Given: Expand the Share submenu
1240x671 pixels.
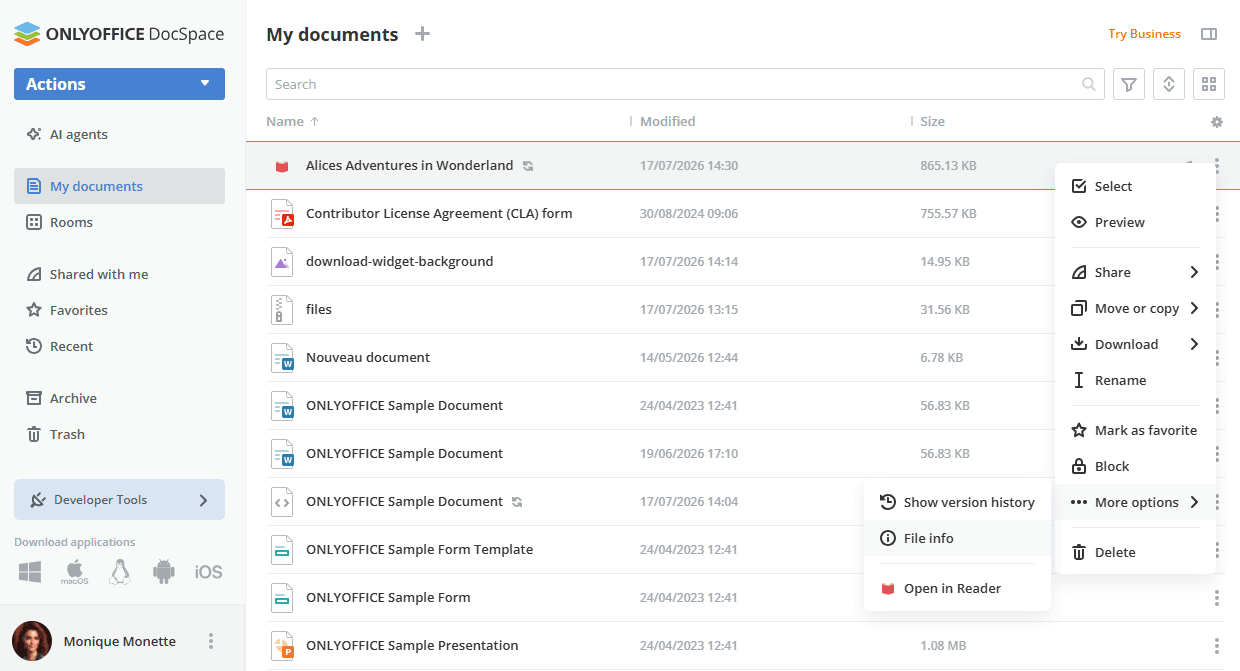Looking at the screenshot, I should 1135,272.
